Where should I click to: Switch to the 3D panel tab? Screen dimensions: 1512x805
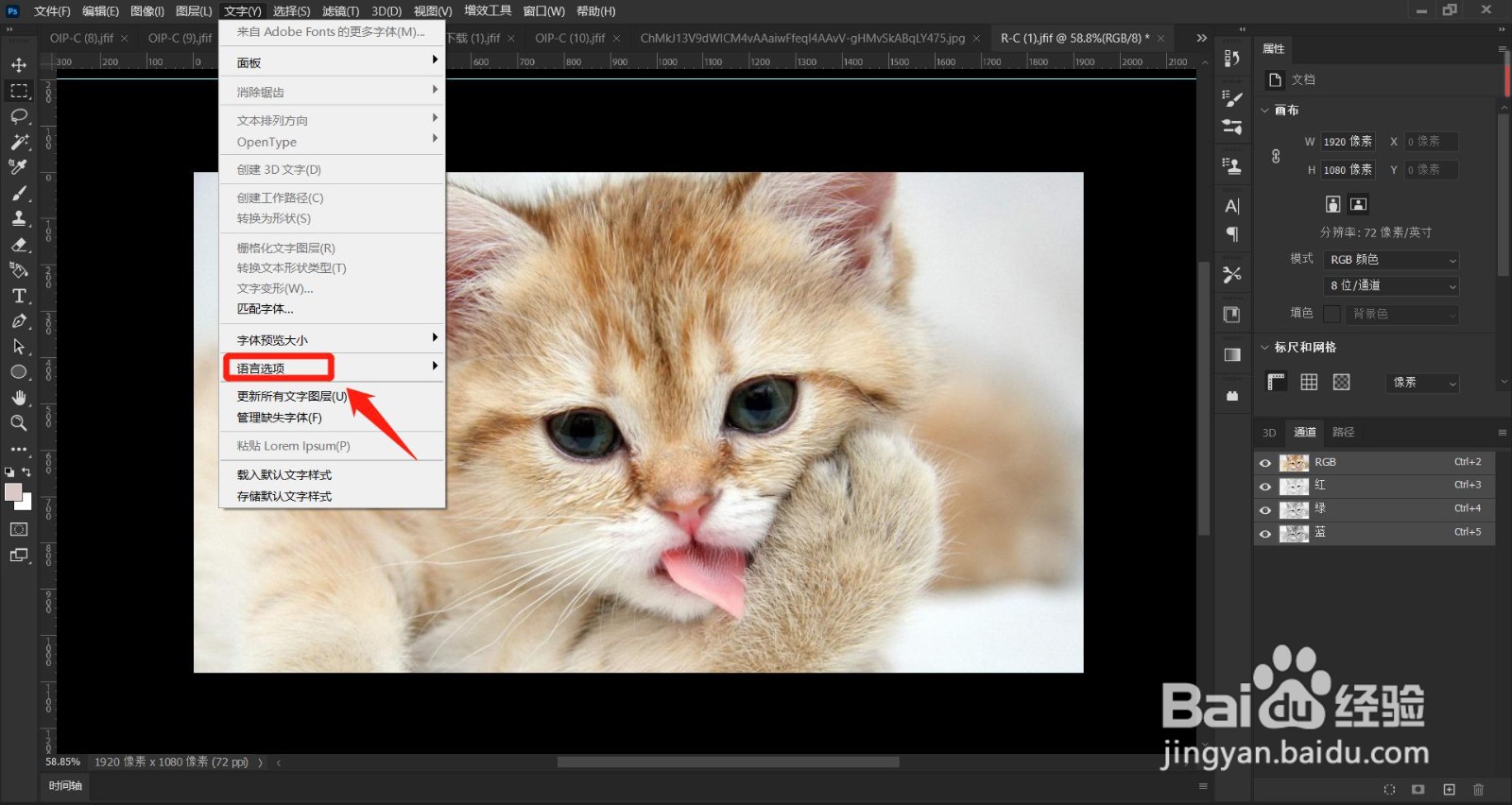click(1269, 433)
